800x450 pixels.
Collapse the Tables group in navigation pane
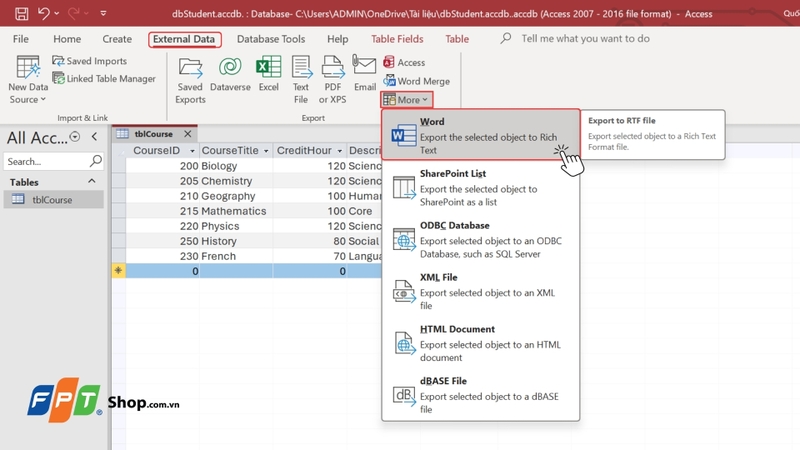point(93,182)
